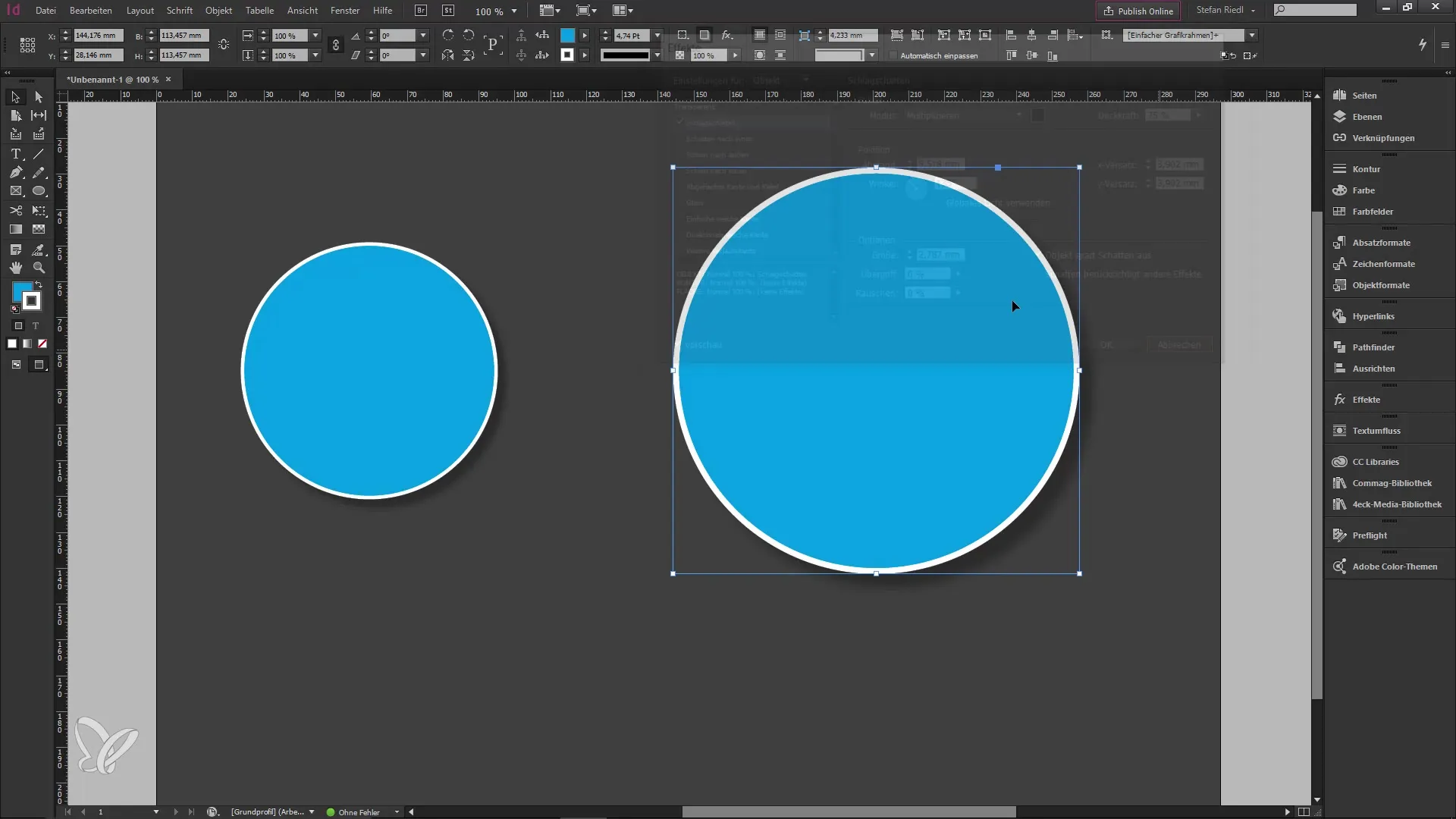The width and height of the screenshot is (1456, 819).
Task: Toggle constrain width and height proportions
Action: point(224,45)
